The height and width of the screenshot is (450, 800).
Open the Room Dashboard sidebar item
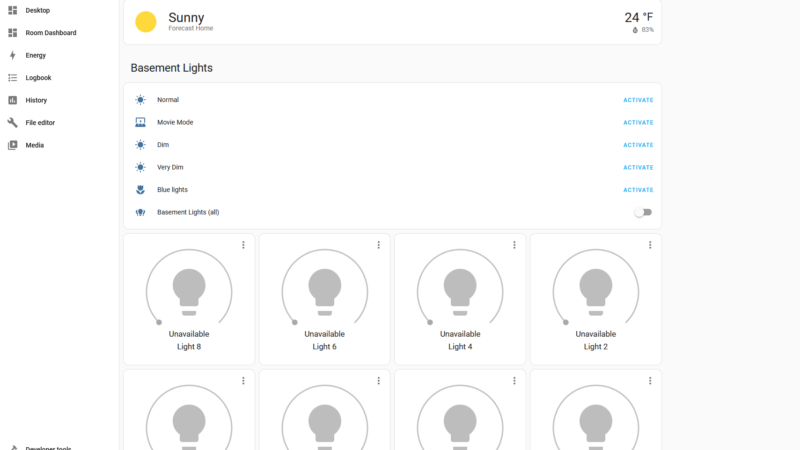[x=50, y=33]
